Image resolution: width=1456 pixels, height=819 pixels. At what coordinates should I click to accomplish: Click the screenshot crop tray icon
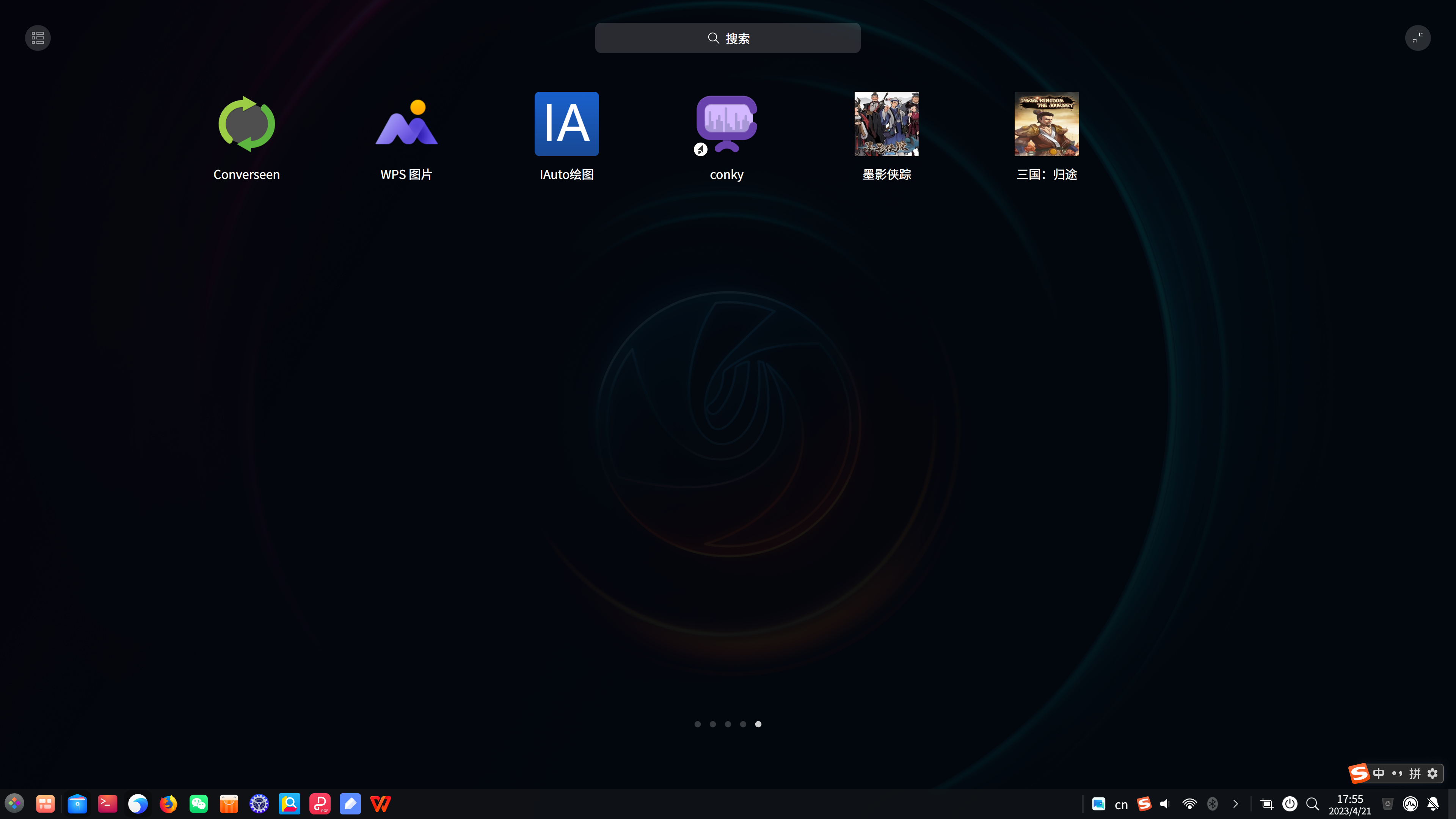pos(1267,804)
